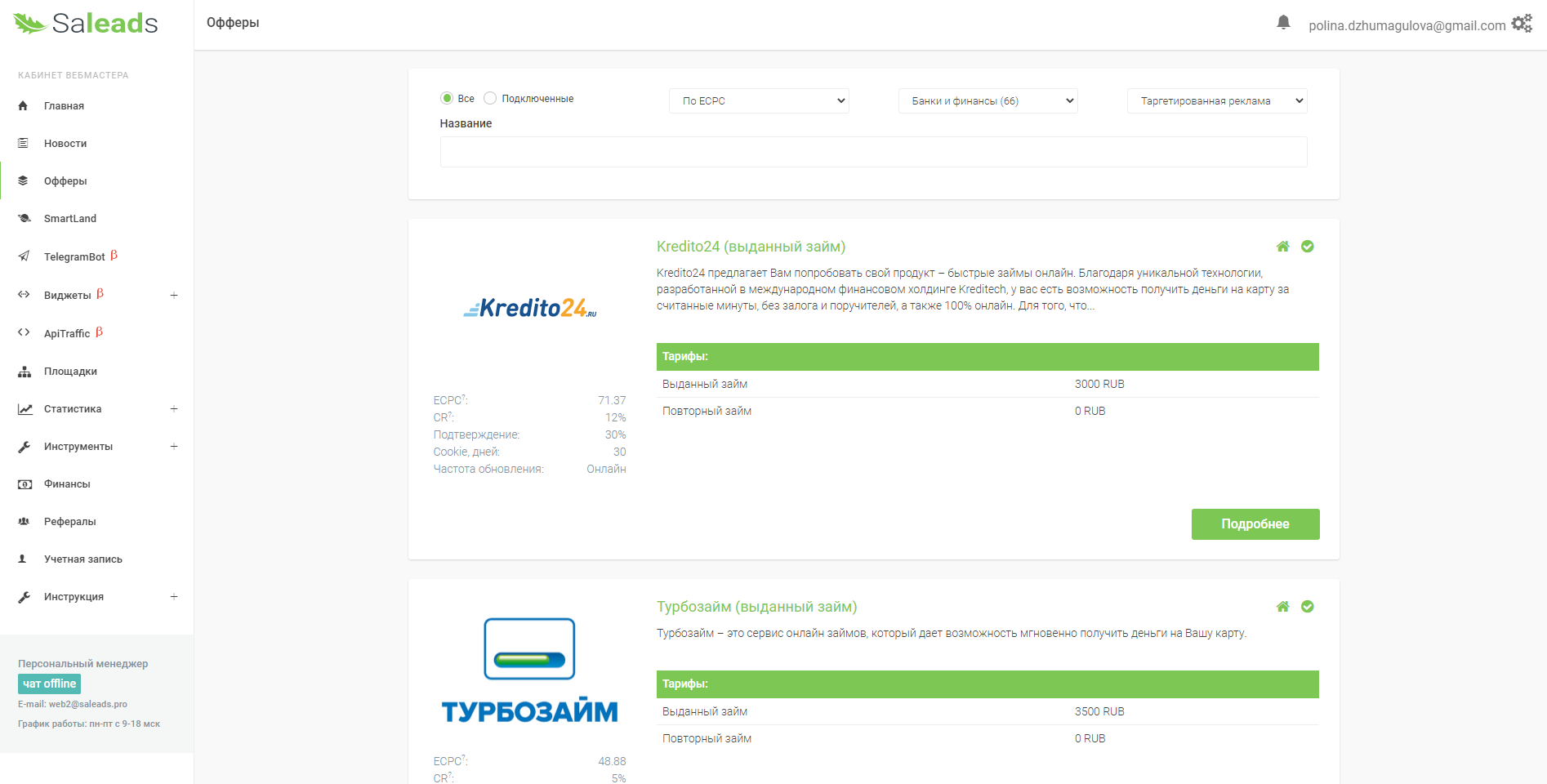Expand the Инструменты submenu plus
The height and width of the screenshot is (784, 1547).
pyautogui.click(x=174, y=446)
